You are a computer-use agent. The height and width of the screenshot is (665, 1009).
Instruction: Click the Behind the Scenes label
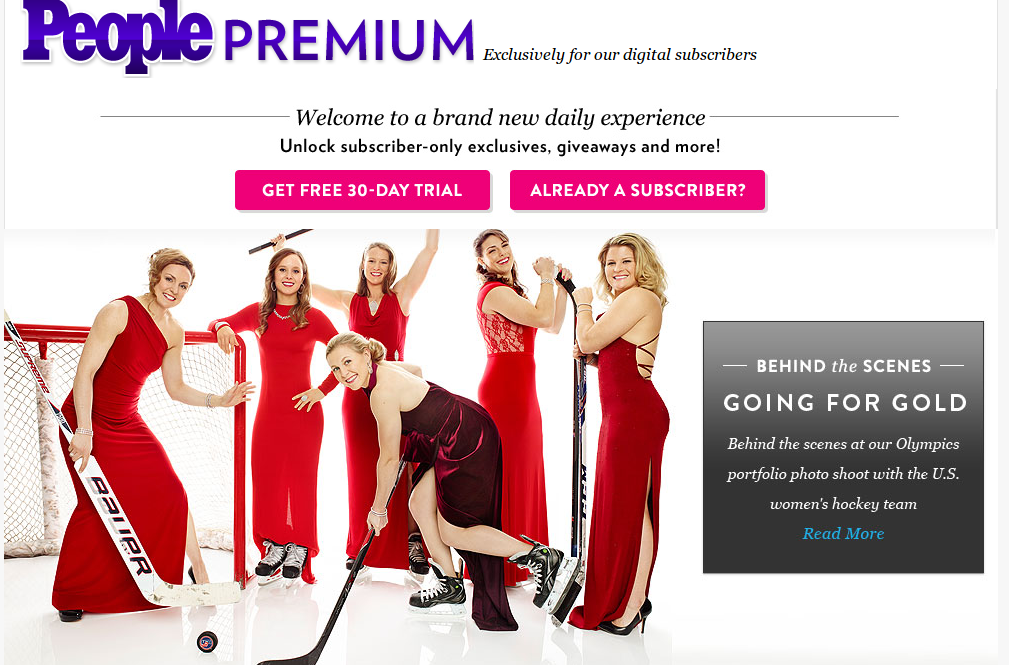tap(844, 366)
